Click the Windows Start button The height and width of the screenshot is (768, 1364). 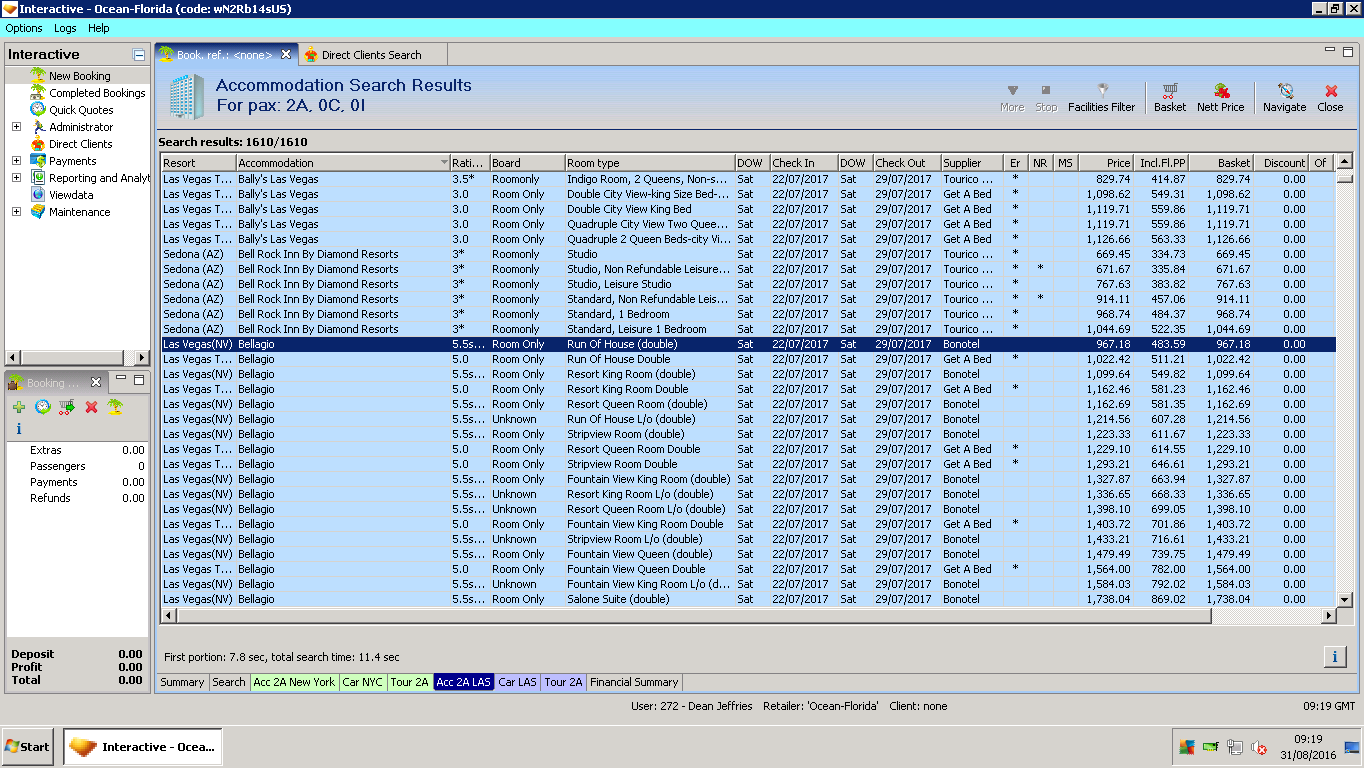(x=28, y=747)
